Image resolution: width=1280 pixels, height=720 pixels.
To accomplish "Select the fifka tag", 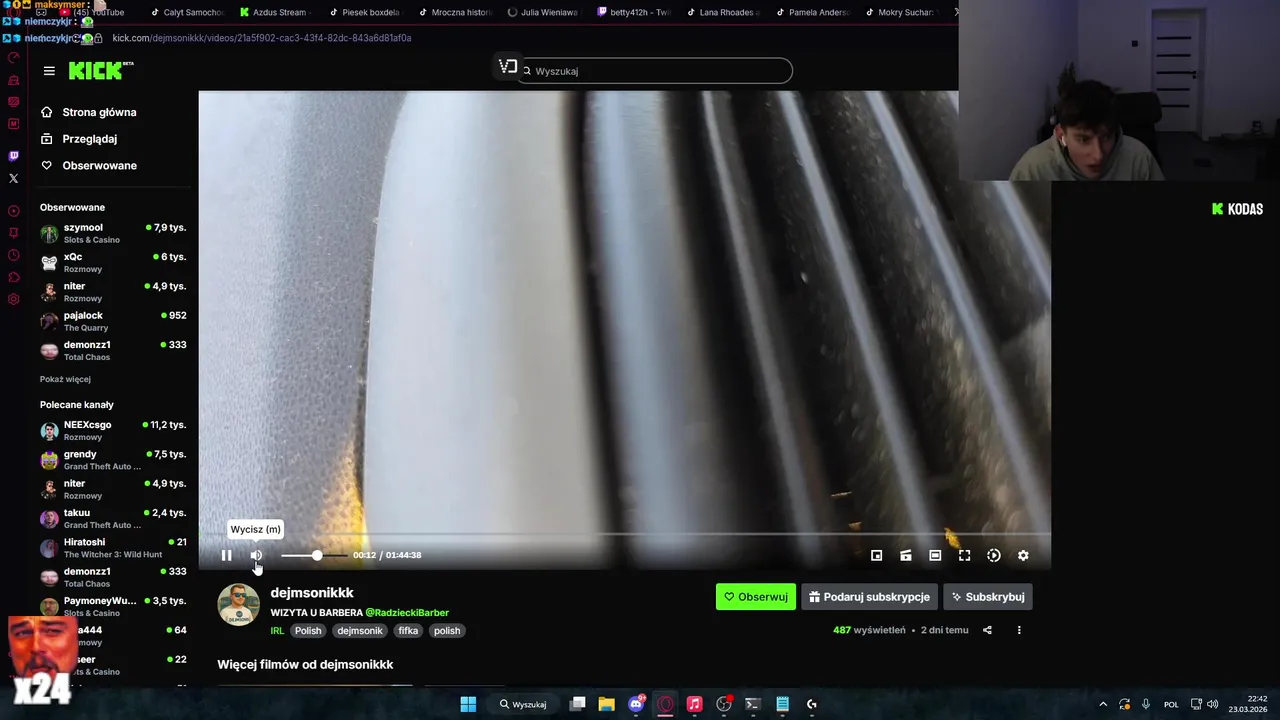I will [x=408, y=631].
